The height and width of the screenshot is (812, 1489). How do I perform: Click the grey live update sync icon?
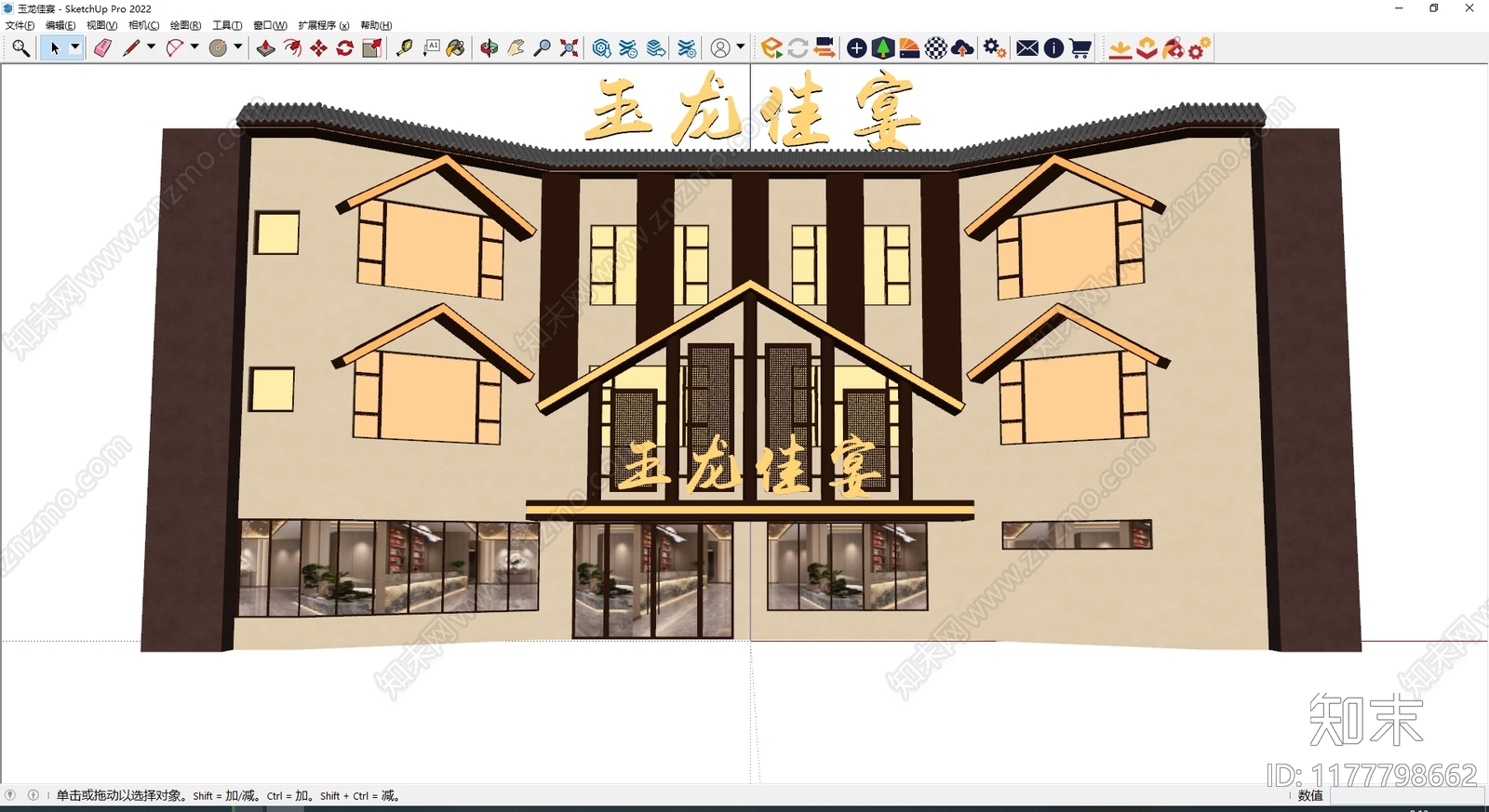pos(798,48)
